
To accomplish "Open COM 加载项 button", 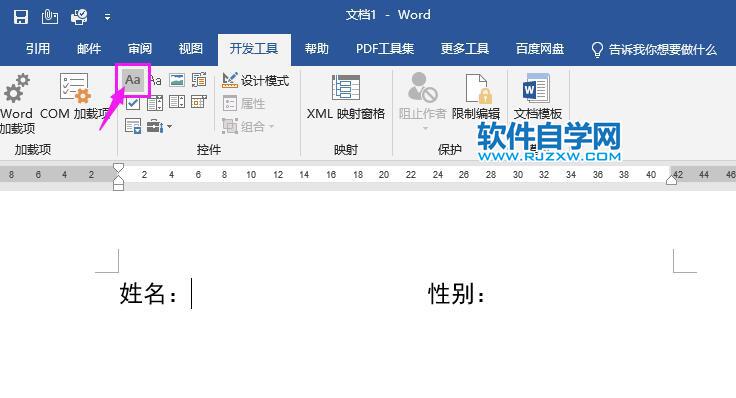I will pos(75,97).
